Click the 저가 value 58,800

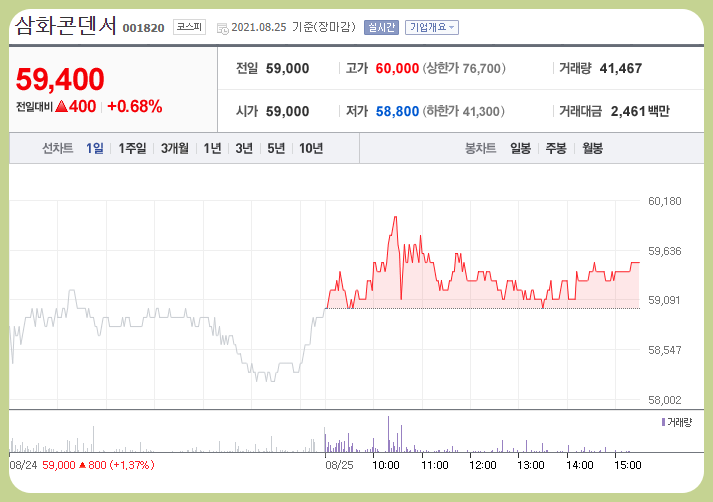(397, 111)
